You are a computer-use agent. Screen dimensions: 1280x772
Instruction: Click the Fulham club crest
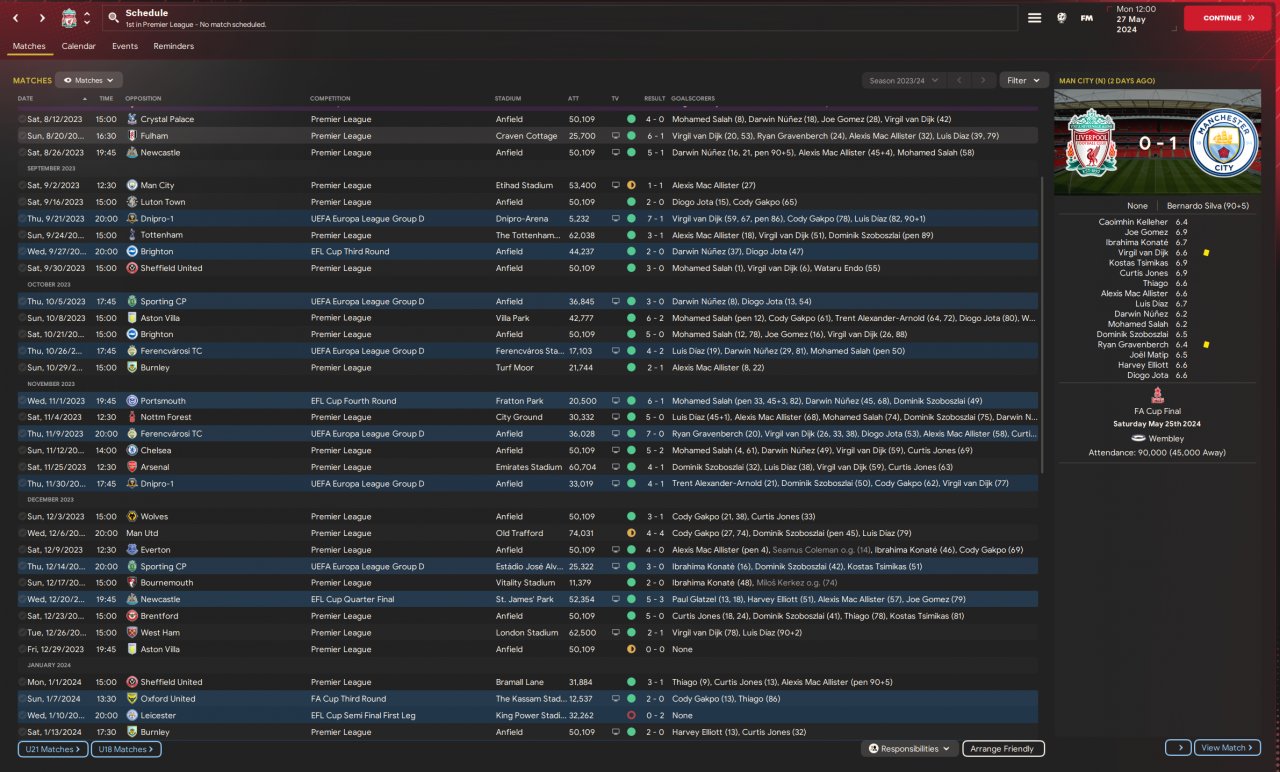pyautogui.click(x=132, y=136)
